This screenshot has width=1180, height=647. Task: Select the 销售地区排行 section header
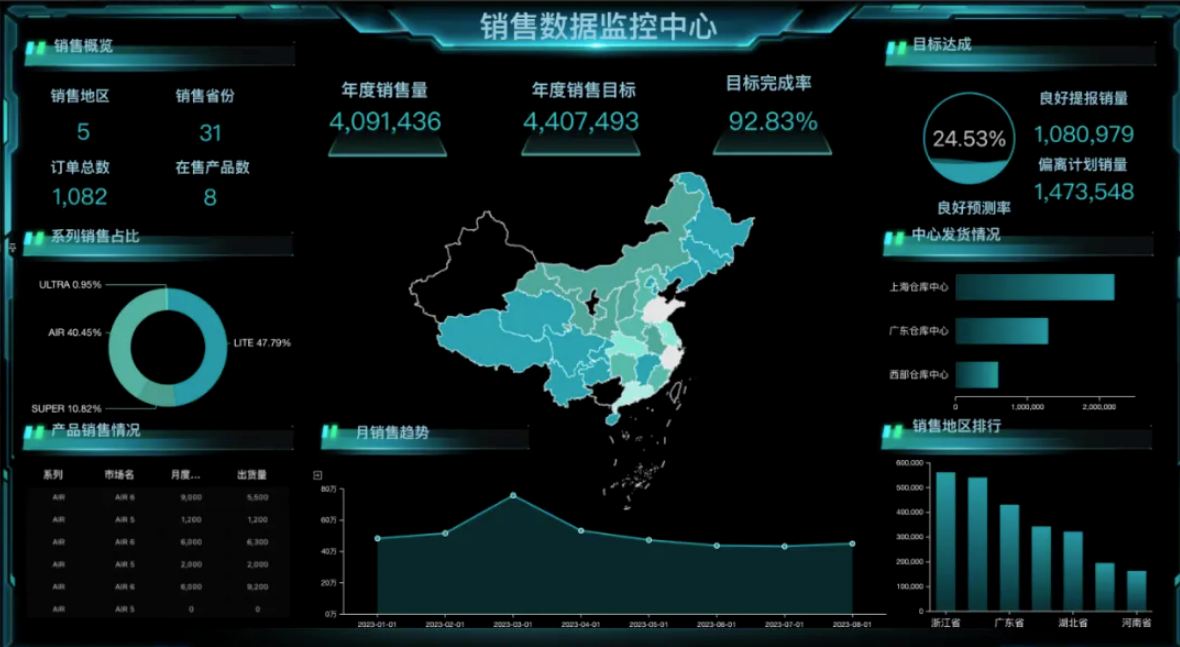956,426
